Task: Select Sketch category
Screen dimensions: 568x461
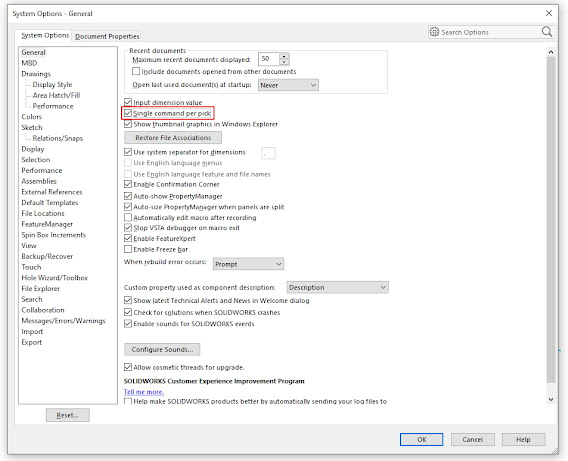Action: pyautogui.click(x=32, y=127)
